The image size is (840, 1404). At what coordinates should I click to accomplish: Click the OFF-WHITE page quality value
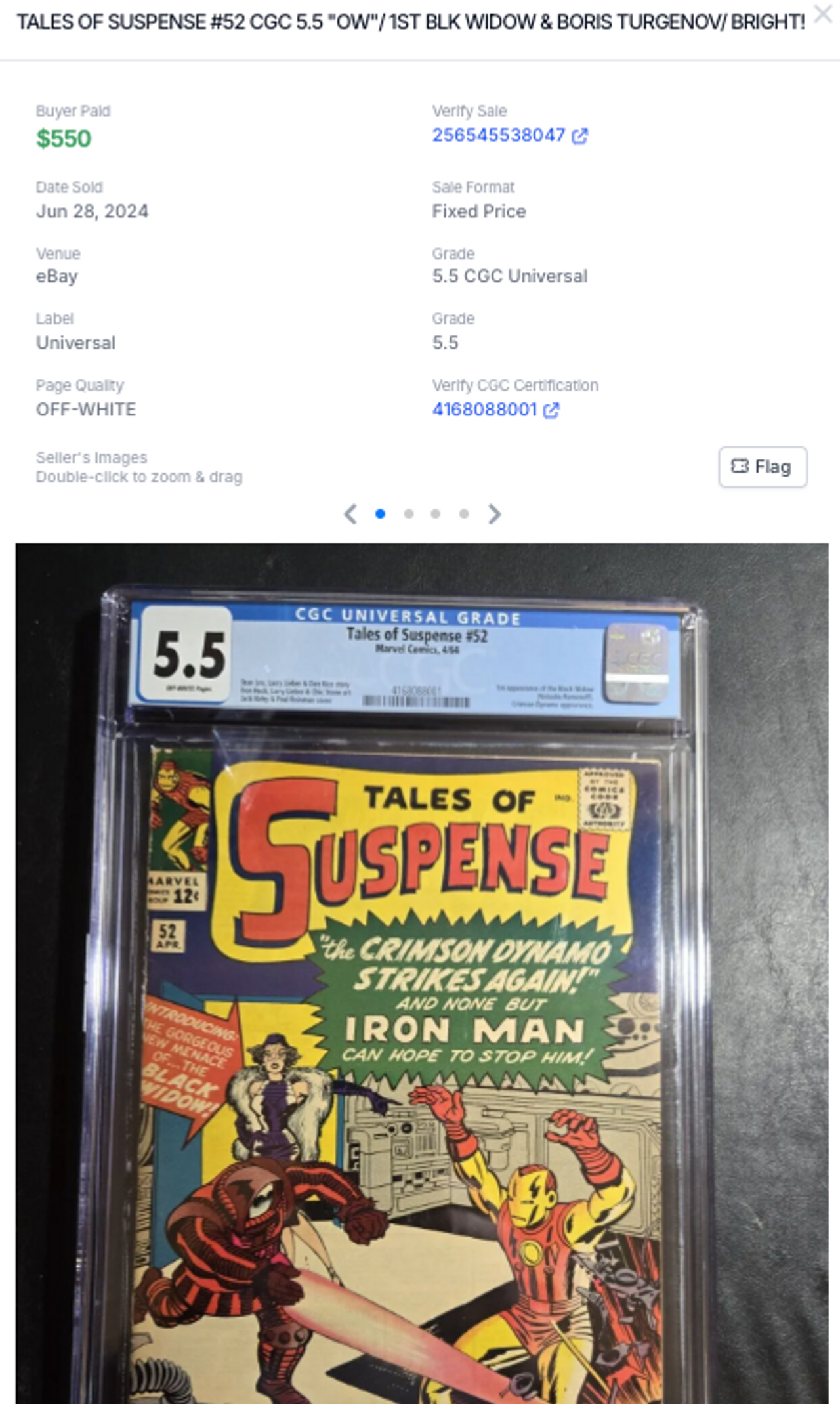(86, 410)
